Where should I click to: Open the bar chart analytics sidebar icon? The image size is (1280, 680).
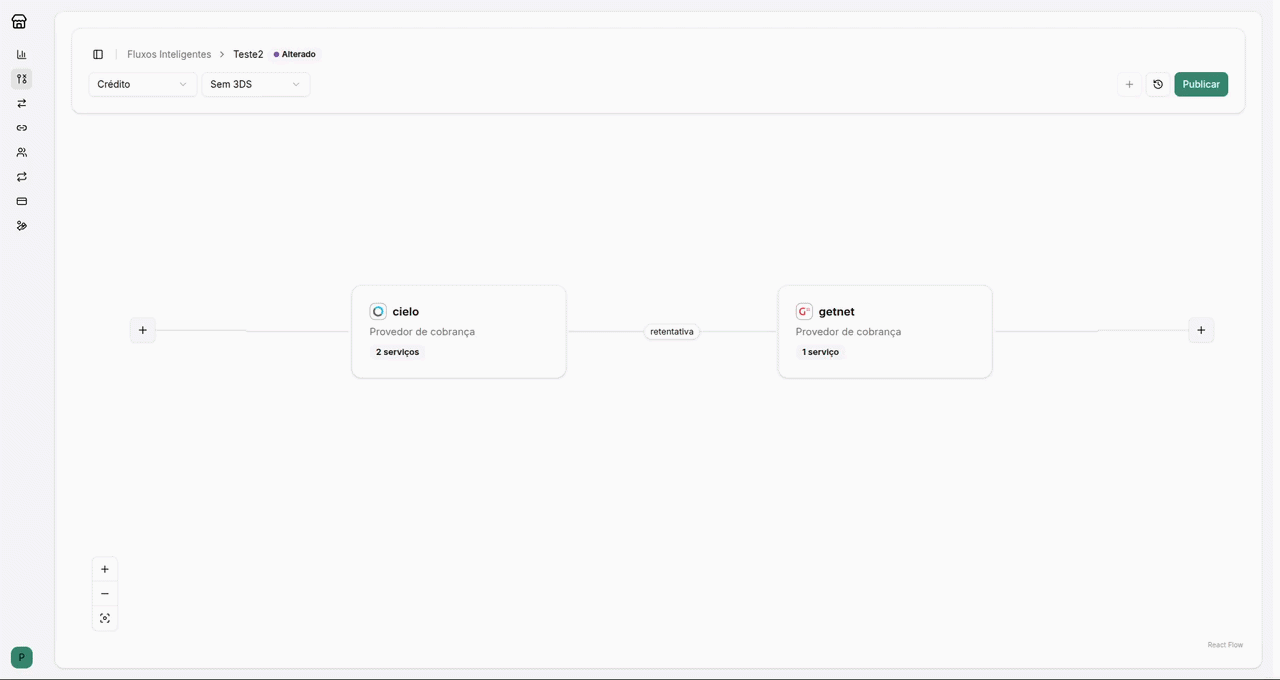click(x=22, y=55)
